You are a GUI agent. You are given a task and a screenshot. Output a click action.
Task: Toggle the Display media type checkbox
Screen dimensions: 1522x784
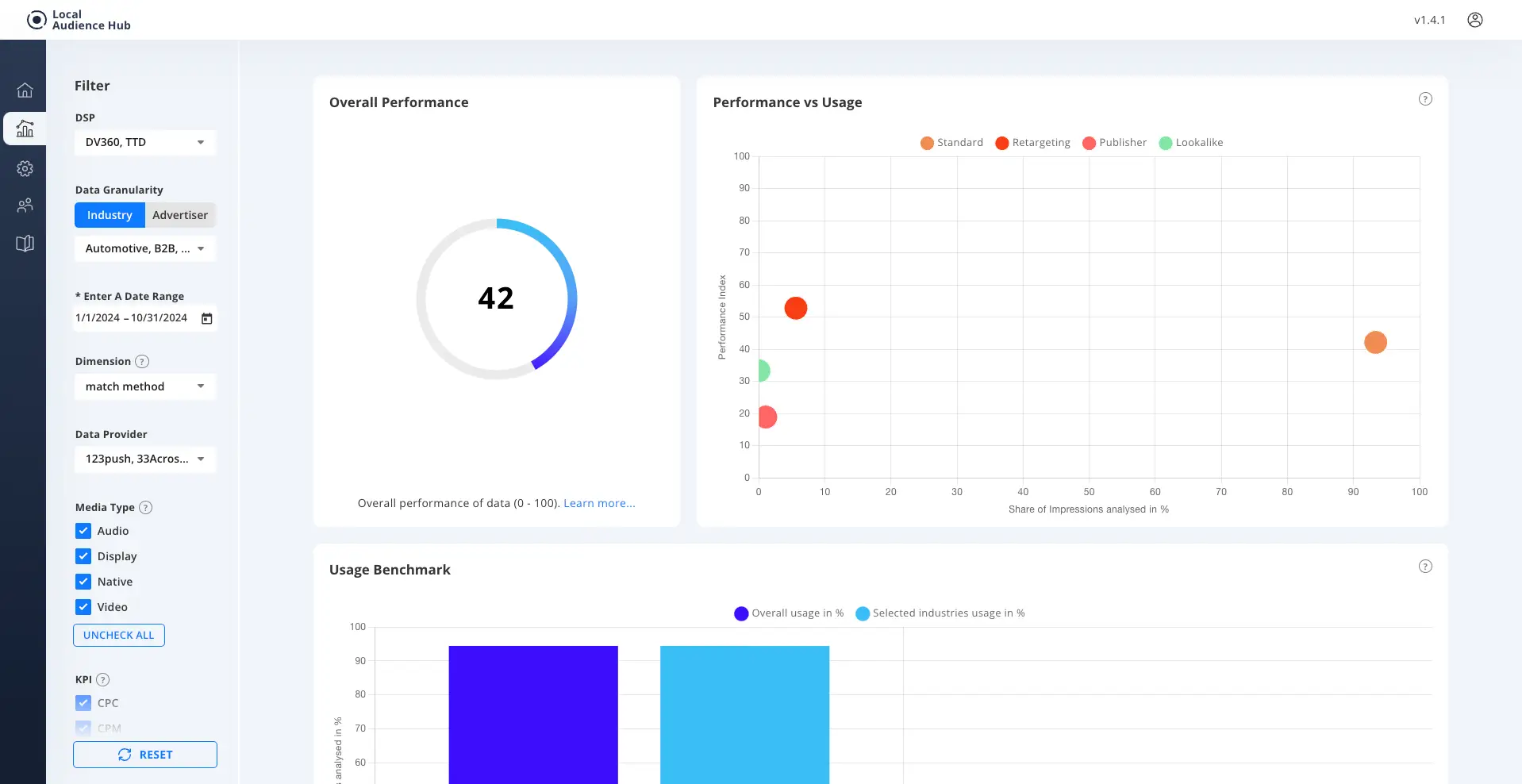coord(83,556)
